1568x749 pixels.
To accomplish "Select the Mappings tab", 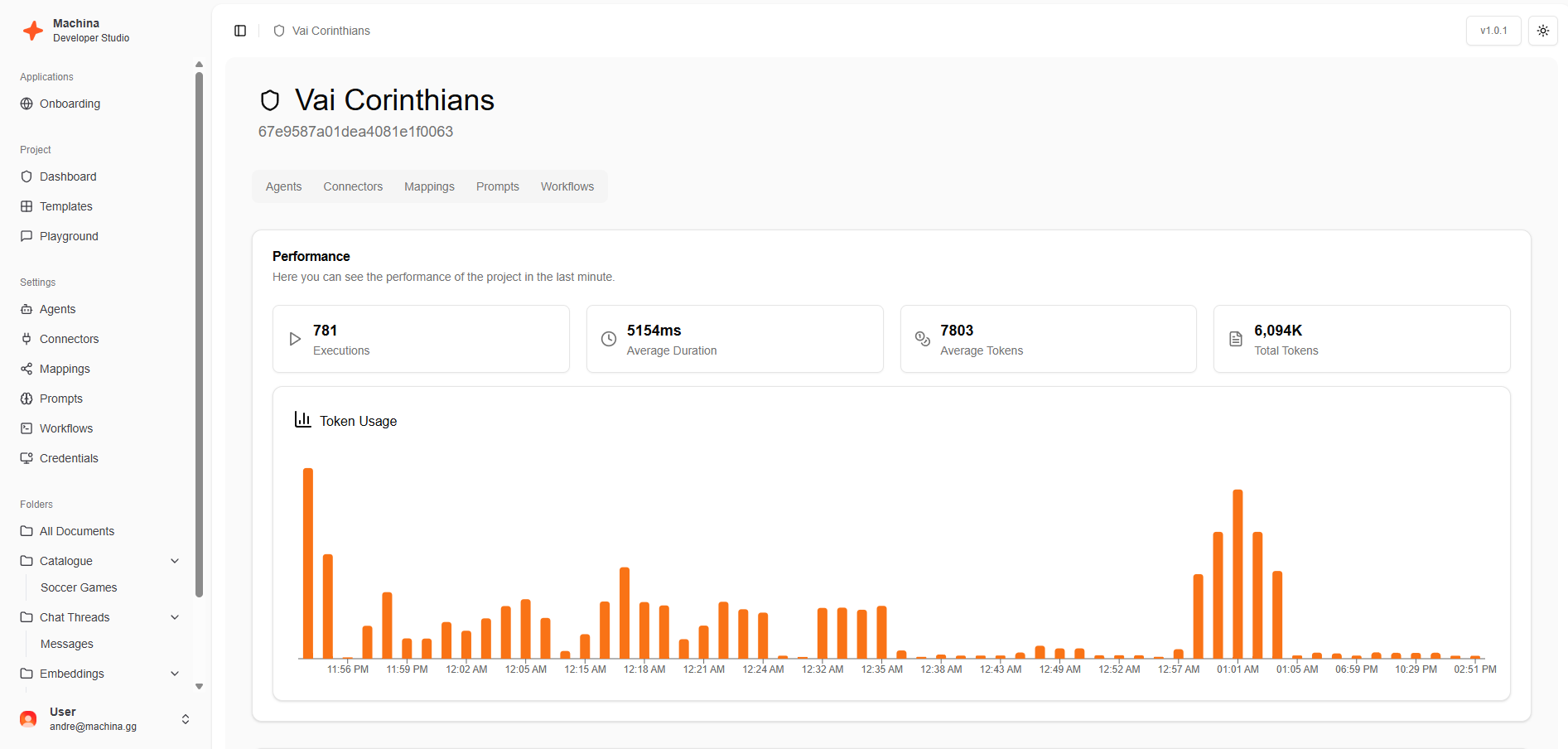I will click(429, 186).
